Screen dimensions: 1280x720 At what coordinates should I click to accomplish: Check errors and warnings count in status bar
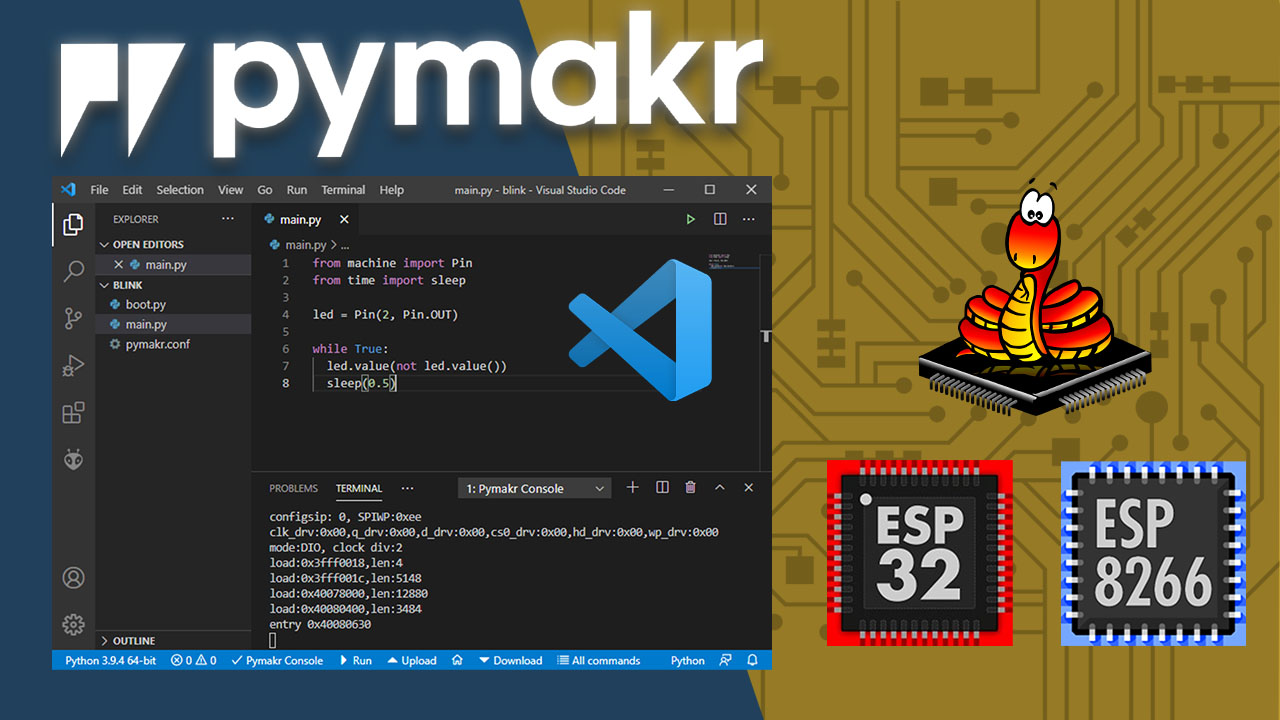tap(193, 660)
